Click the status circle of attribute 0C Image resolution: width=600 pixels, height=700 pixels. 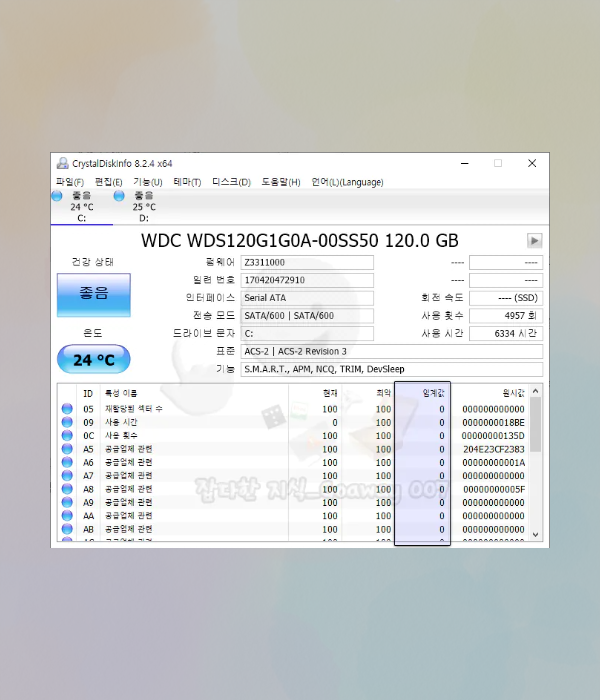(67, 435)
